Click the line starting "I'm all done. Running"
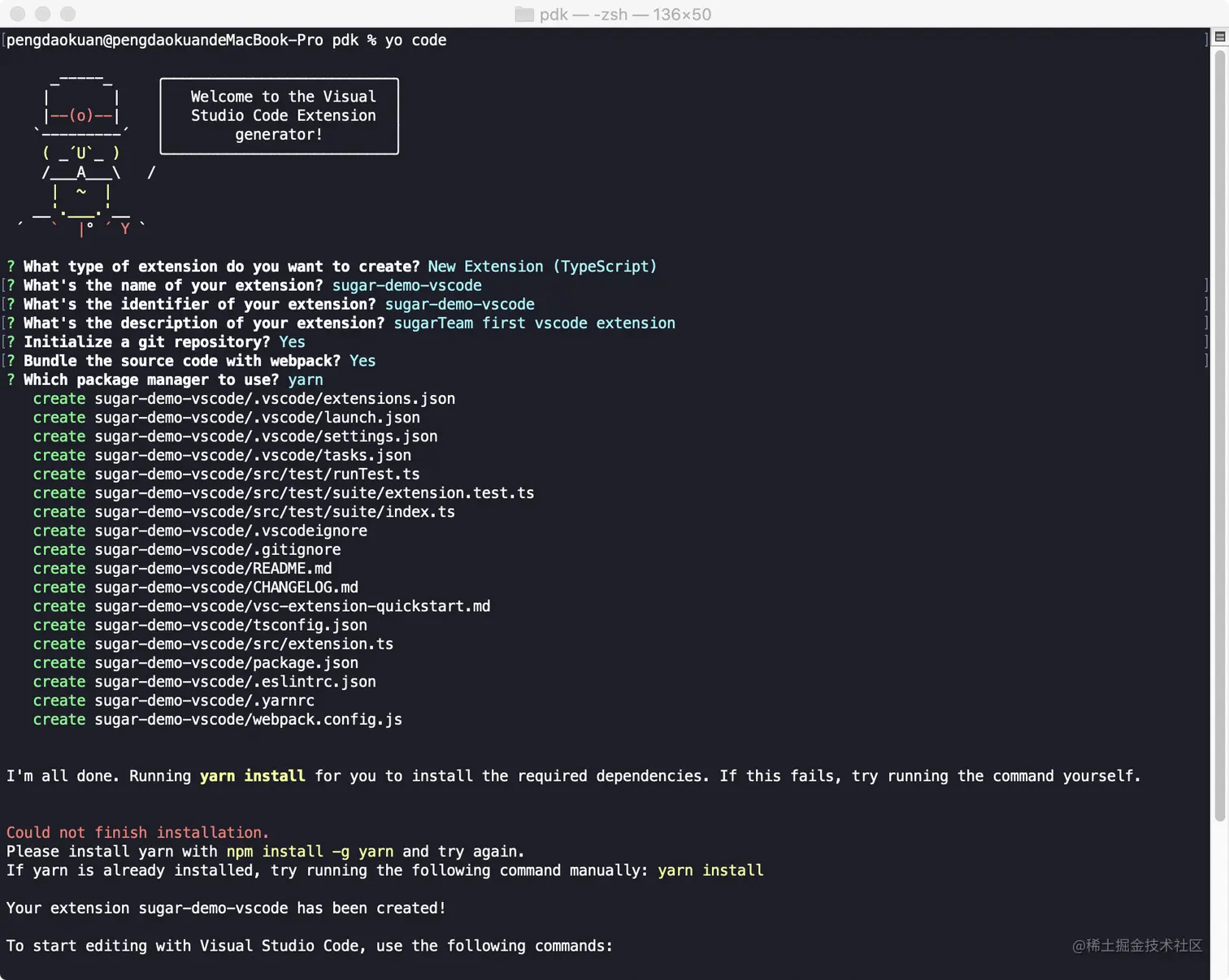This screenshot has width=1229, height=980. point(574,776)
